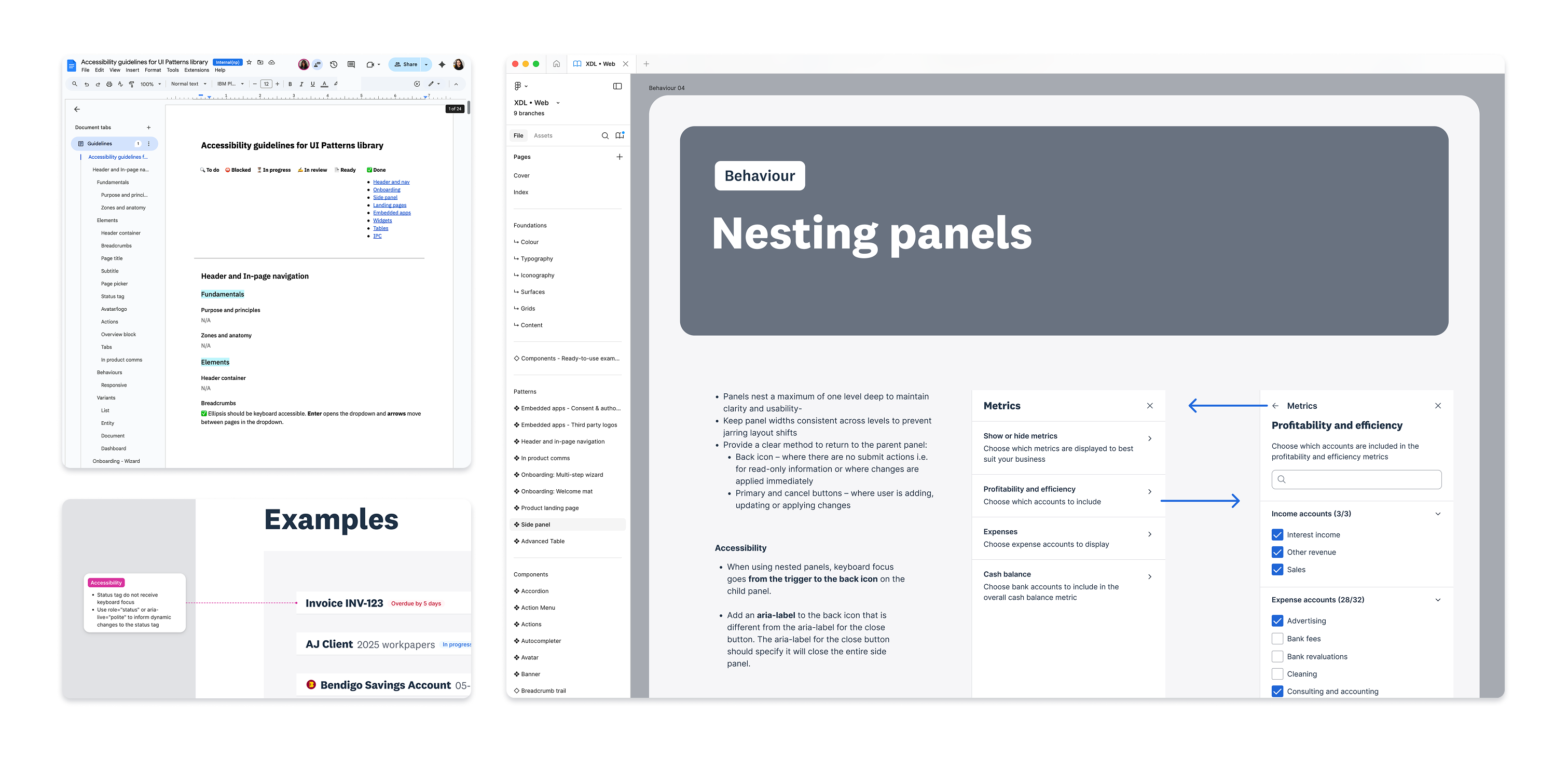Open version history clock icon
The width and height of the screenshot is (1568, 772).
[334, 64]
